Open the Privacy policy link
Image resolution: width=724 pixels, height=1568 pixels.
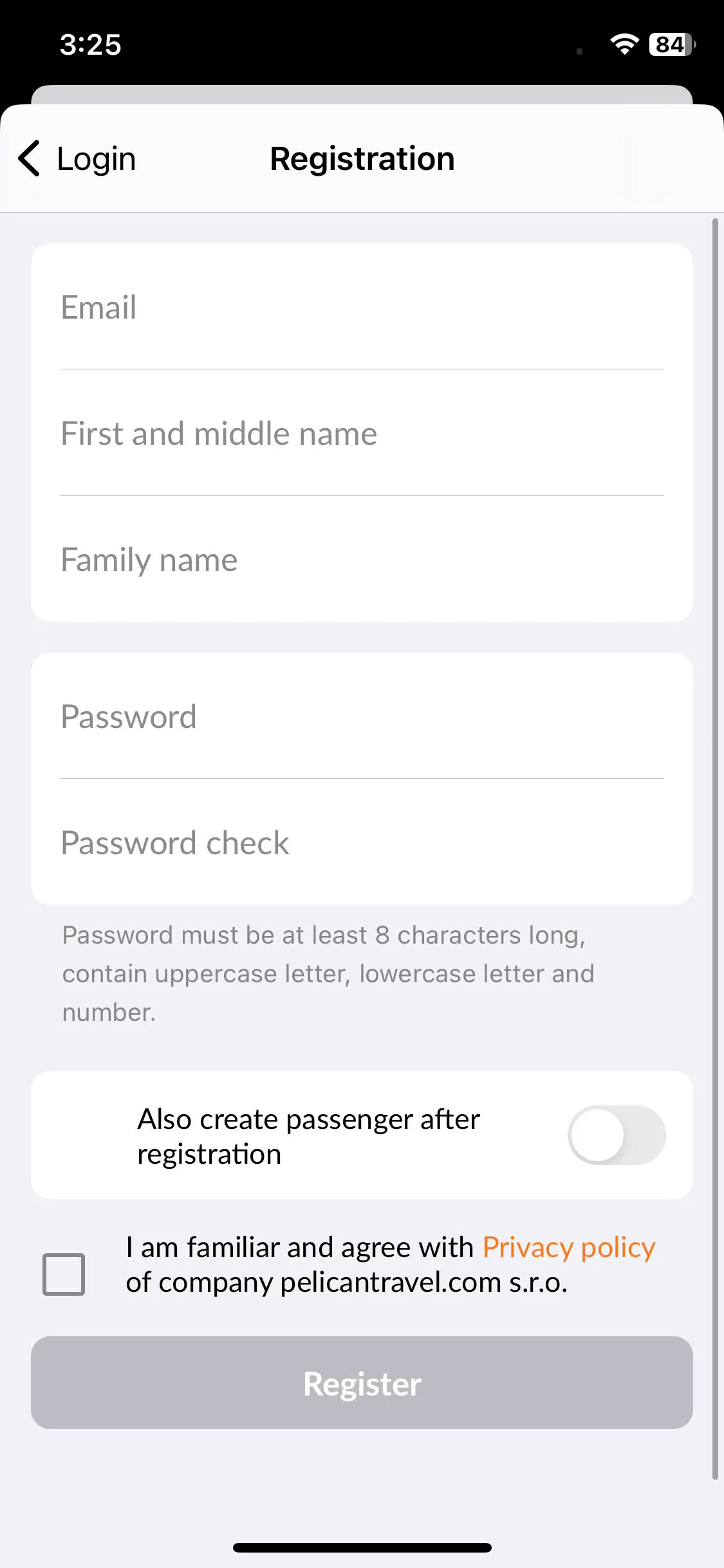click(569, 1247)
